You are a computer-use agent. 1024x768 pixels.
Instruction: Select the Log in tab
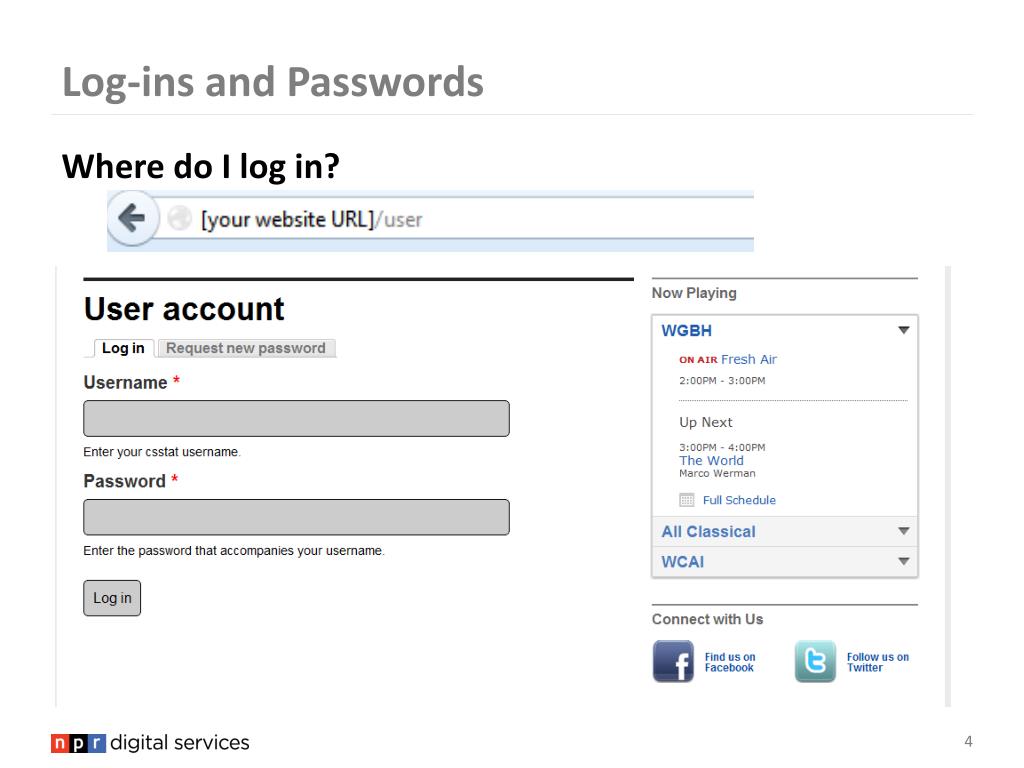coord(123,348)
